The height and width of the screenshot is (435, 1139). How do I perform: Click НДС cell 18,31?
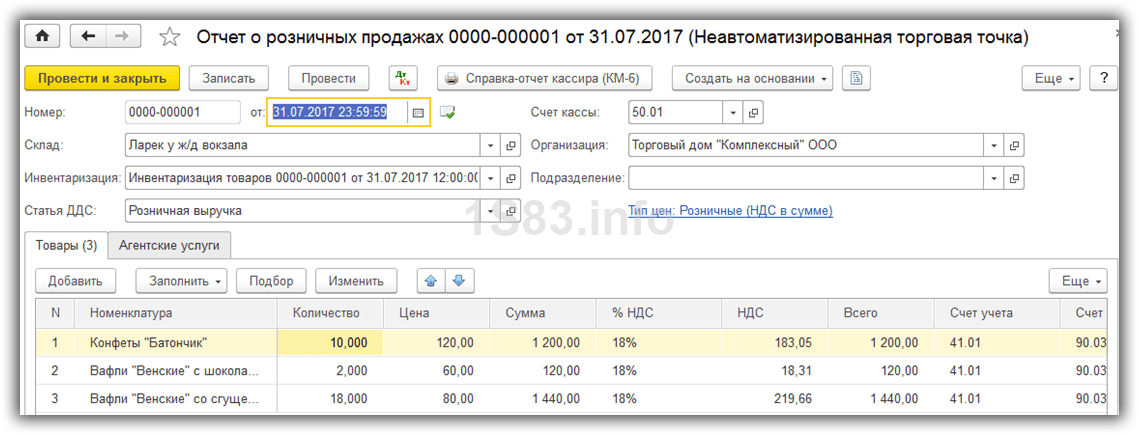tap(774, 370)
